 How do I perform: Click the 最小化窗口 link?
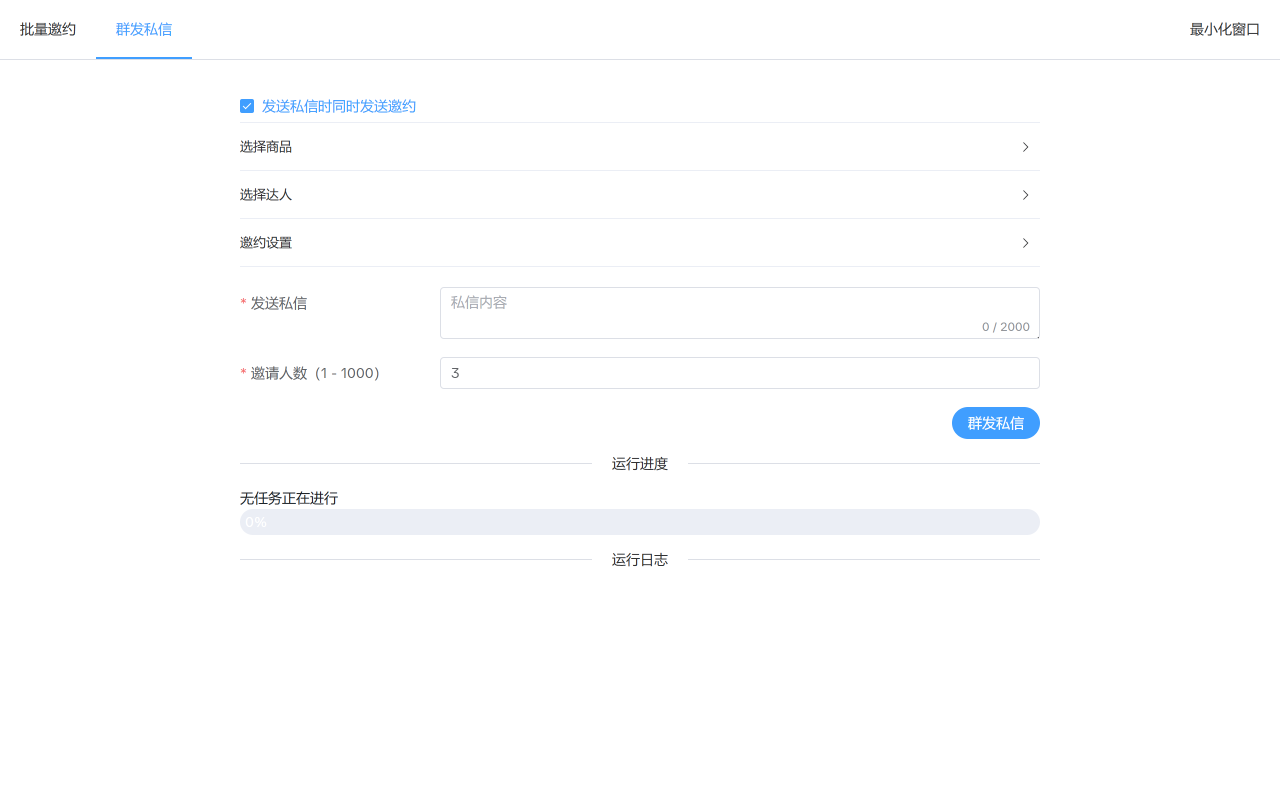pos(1224,29)
